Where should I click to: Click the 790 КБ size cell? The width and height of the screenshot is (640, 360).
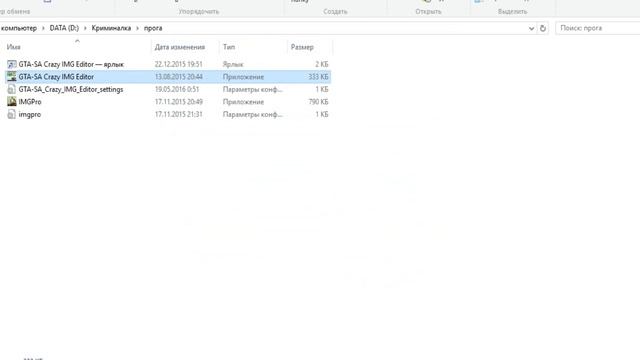[x=318, y=102]
